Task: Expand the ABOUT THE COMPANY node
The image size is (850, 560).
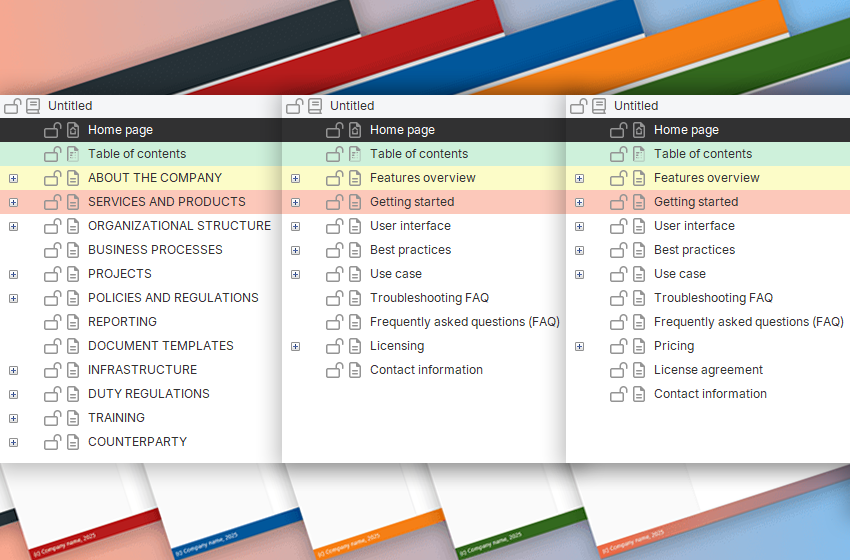Action: pyautogui.click(x=14, y=178)
